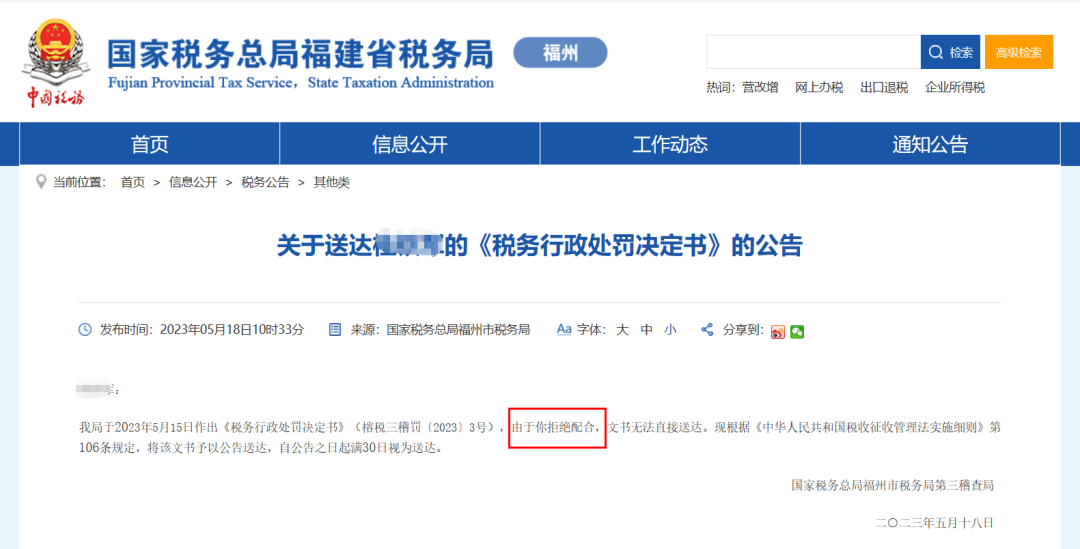Set font size to 大
The width and height of the screenshot is (1080, 549).
click(622, 329)
